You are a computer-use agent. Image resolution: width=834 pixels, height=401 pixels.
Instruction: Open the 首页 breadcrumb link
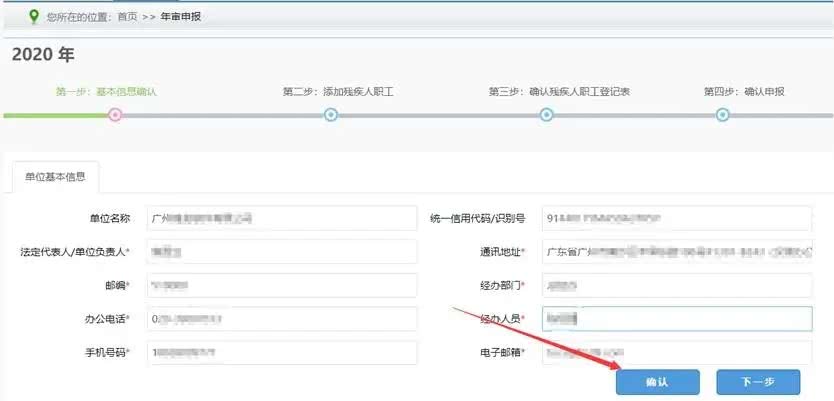(128, 17)
